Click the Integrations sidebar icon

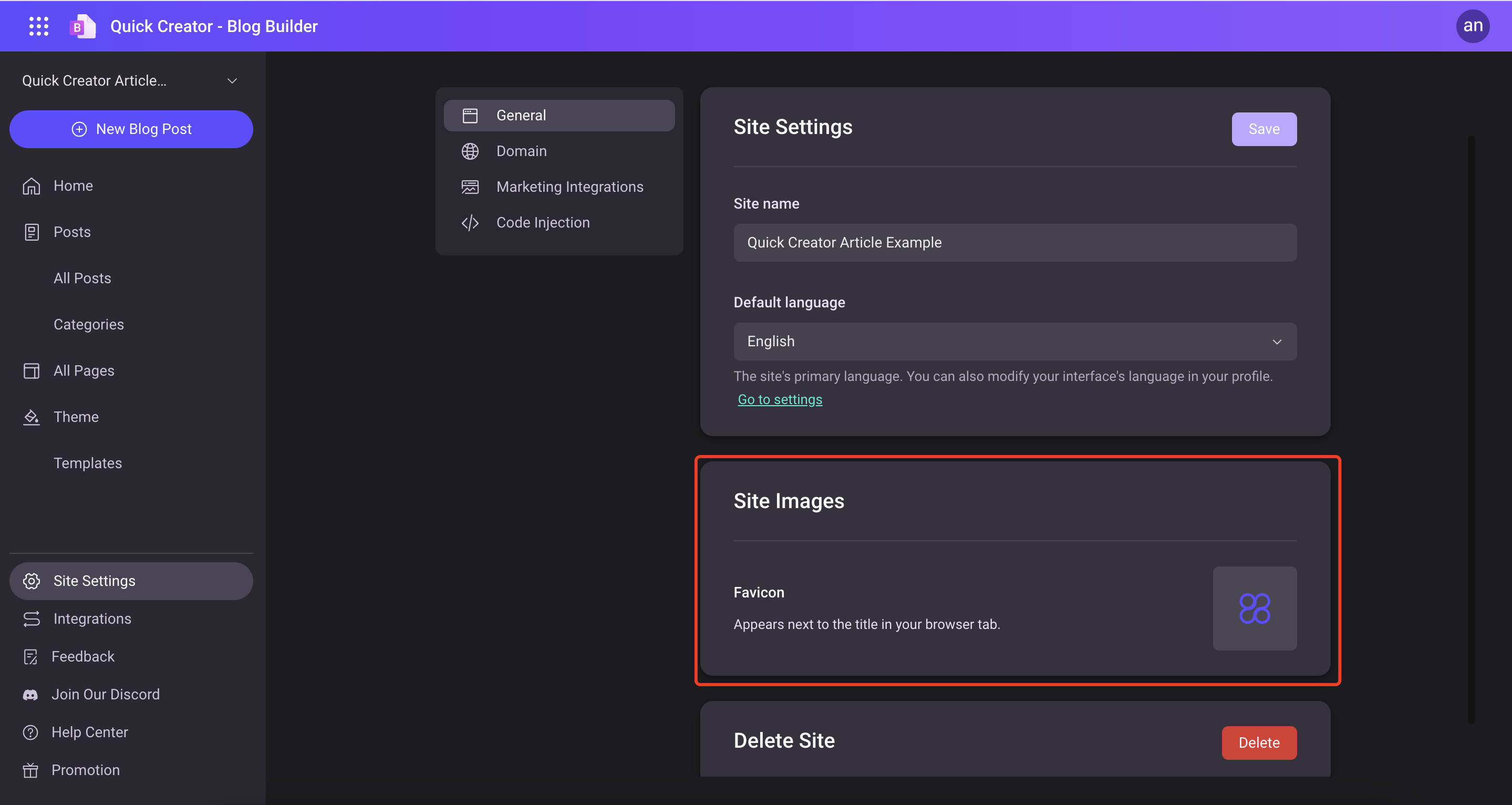coord(32,619)
